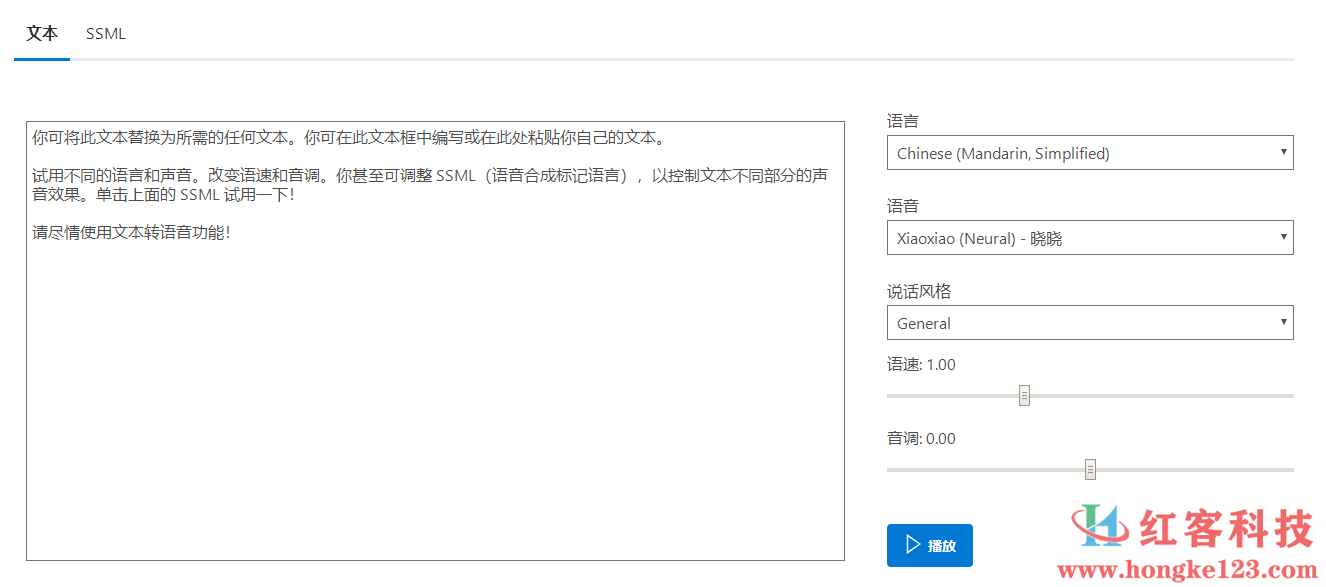
Task: Click the 语速 speed slider handle
Action: 1024,396
